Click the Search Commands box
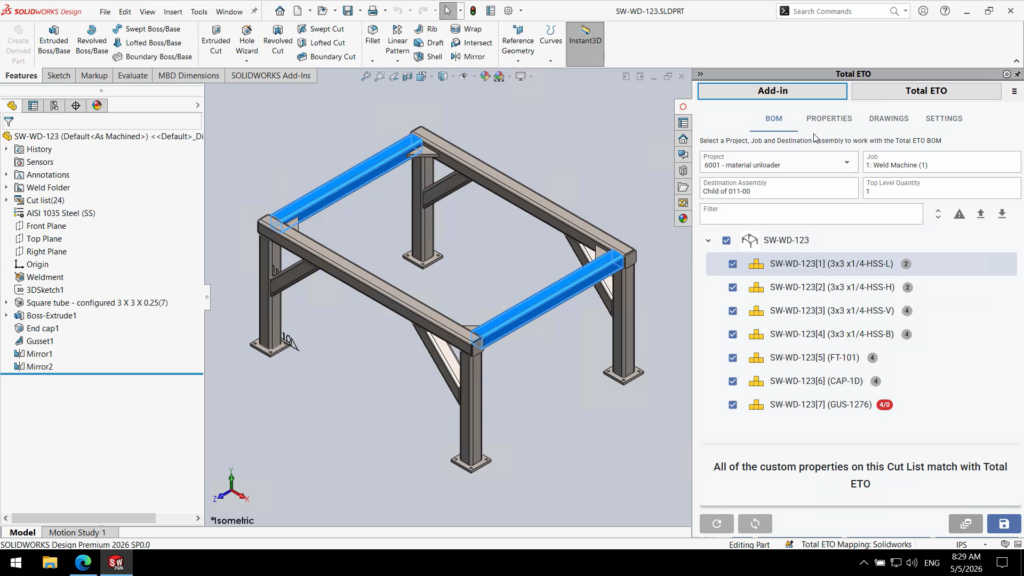The height and width of the screenshot is (576, 1024). (x=842, y=11)
